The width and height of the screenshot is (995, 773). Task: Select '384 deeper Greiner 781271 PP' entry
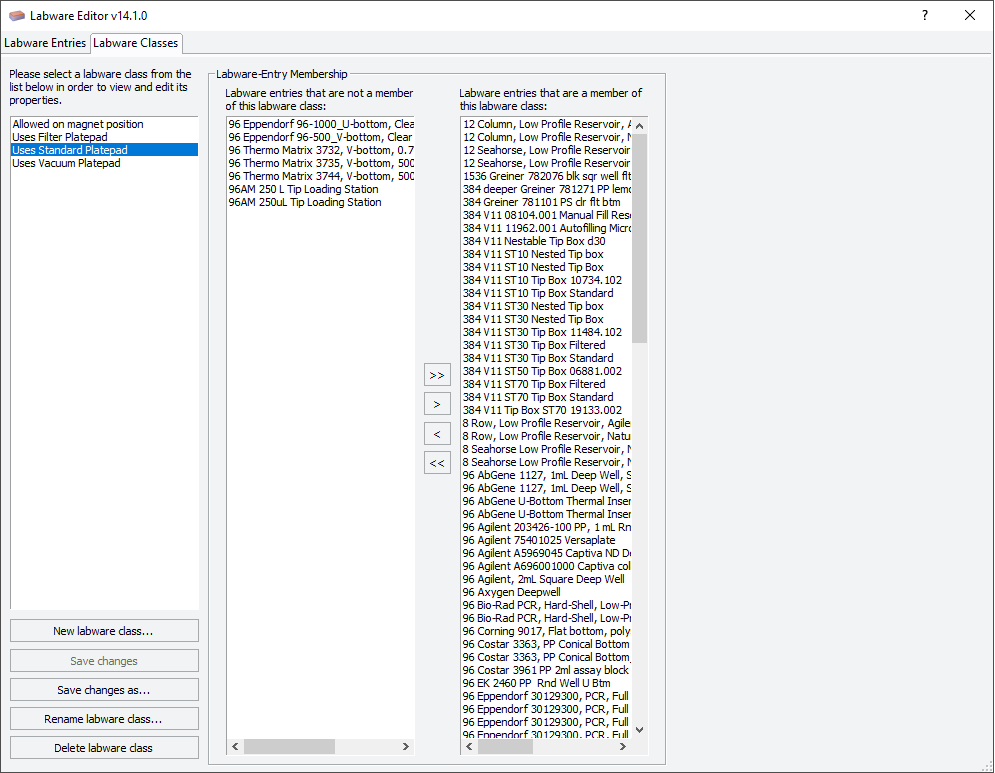546,189
